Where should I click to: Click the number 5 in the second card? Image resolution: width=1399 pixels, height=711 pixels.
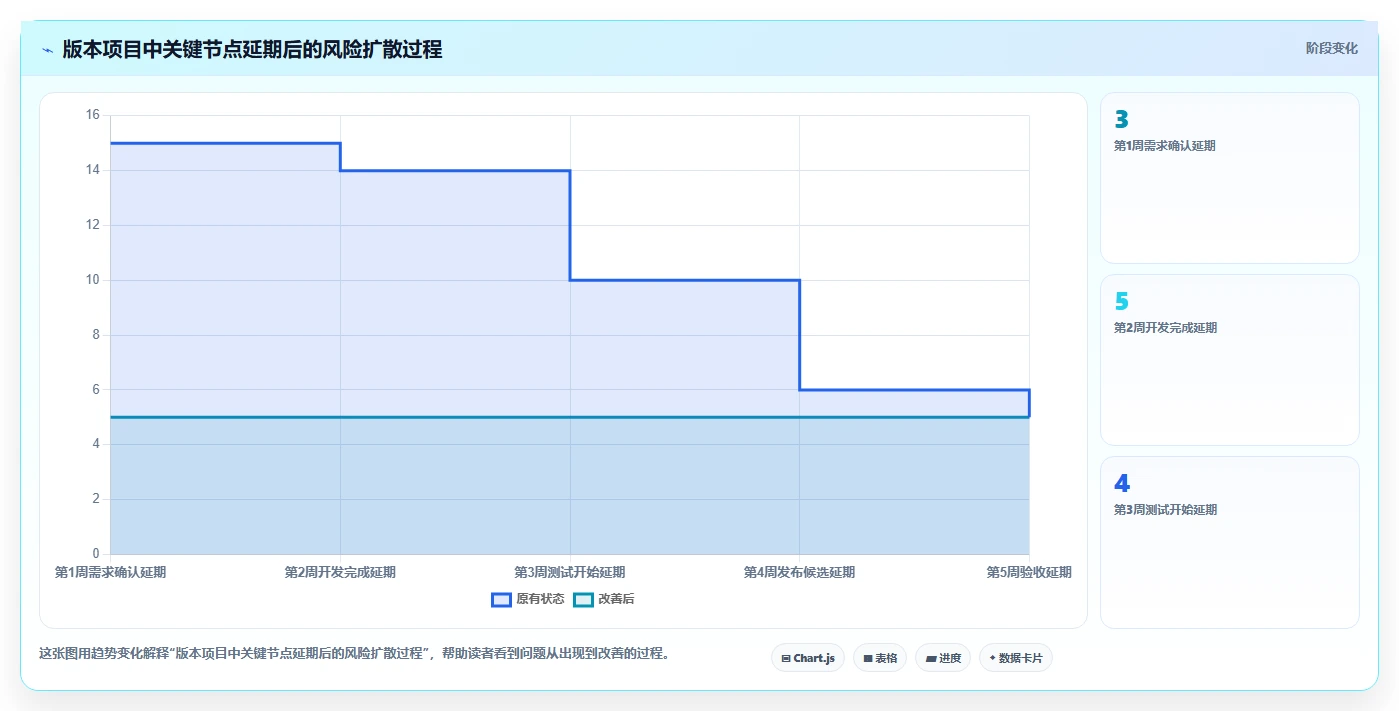[x=1121, y=301]
